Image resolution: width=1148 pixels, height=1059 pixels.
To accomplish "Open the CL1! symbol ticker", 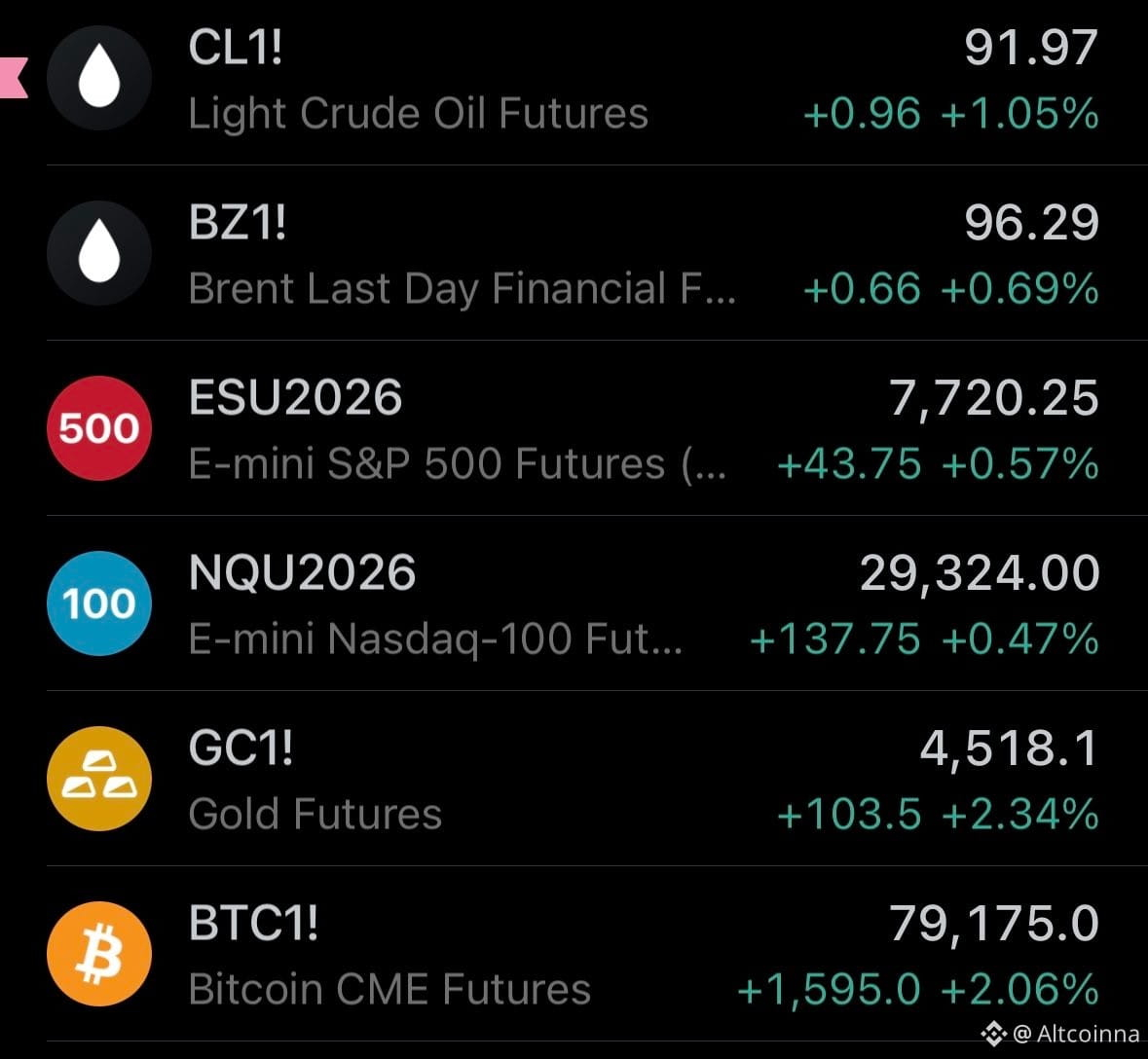I will coord(235,48).
